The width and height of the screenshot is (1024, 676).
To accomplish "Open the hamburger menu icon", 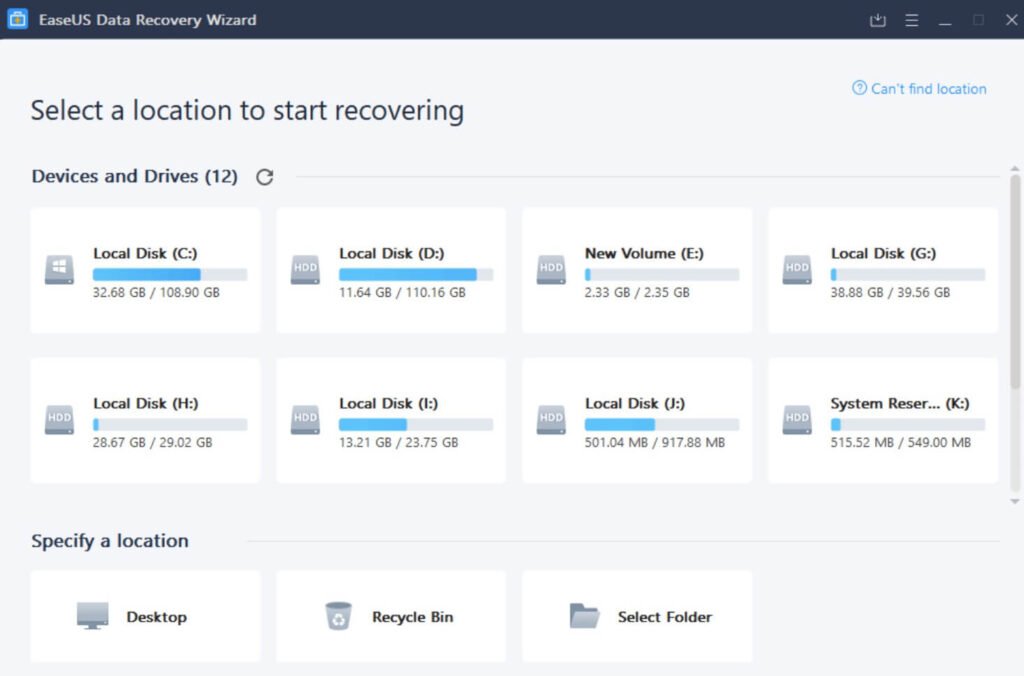I will [x=912, y=20].
